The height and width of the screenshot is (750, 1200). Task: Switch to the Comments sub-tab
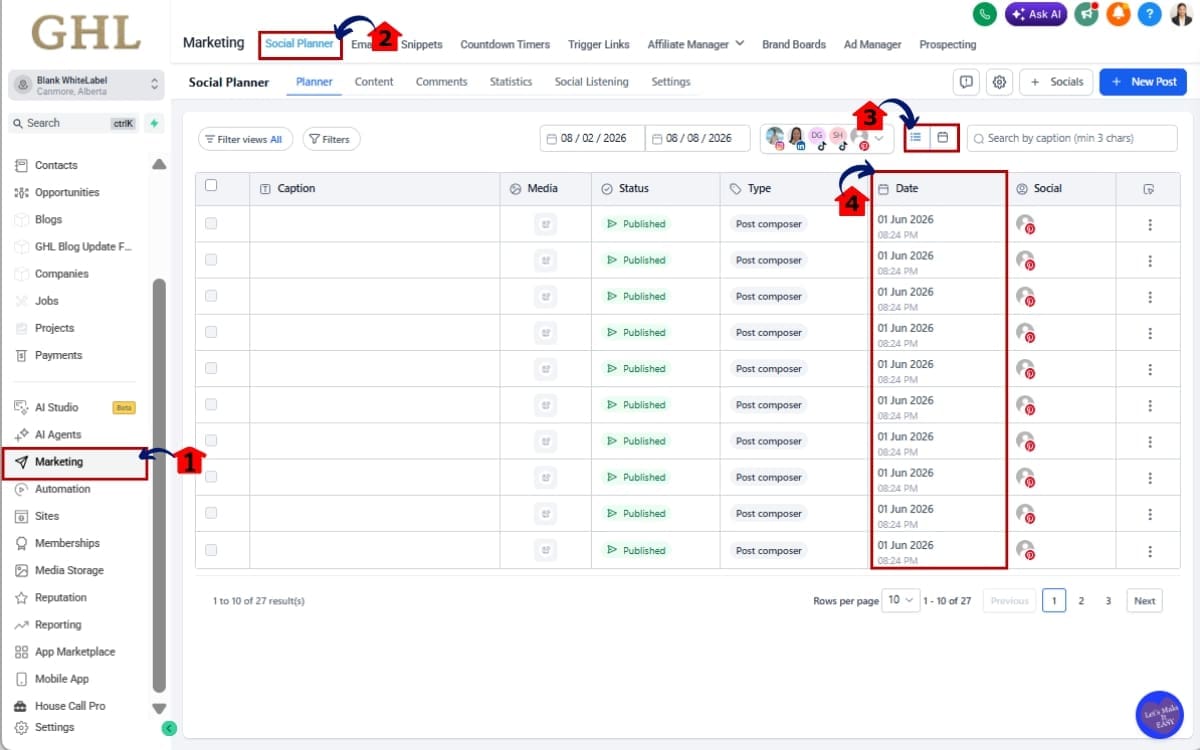[441, 82]
